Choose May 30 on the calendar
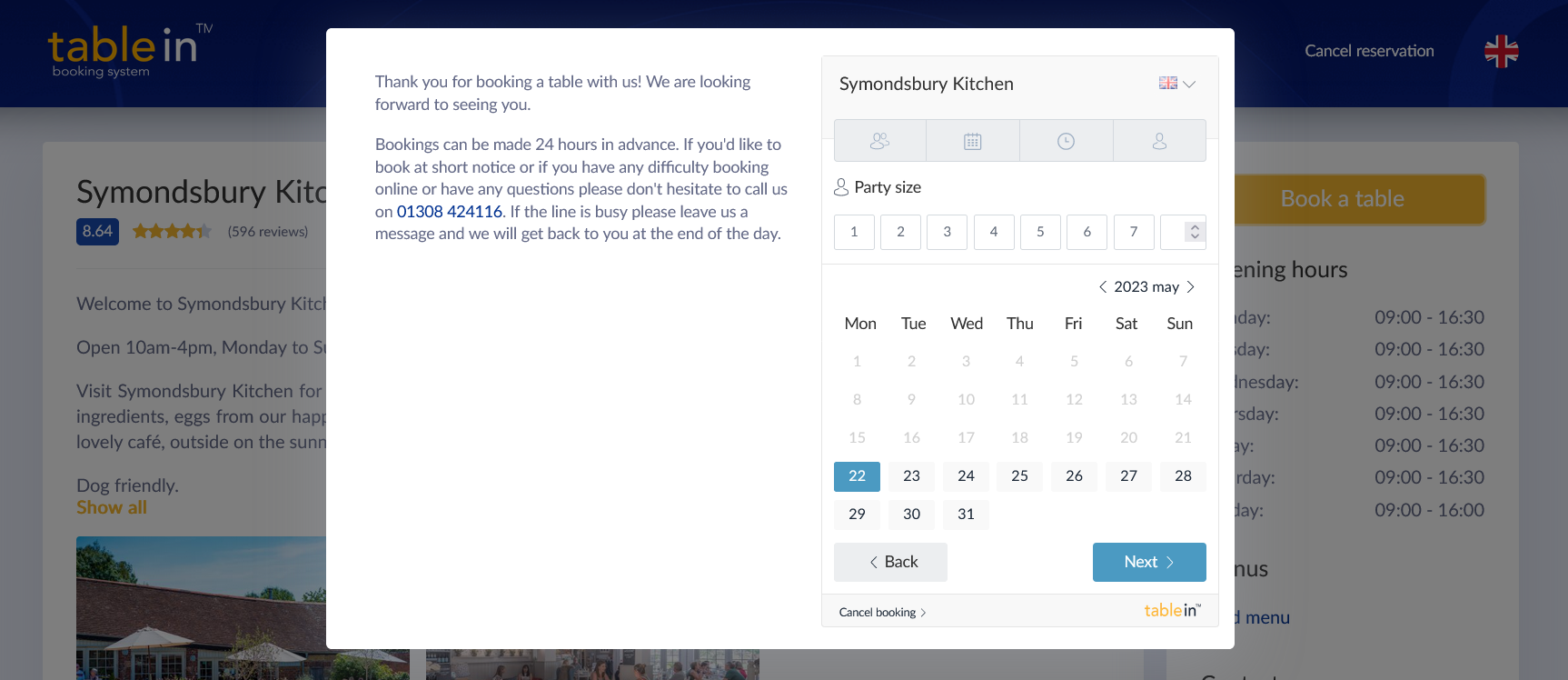 click(x=911, y=515)
